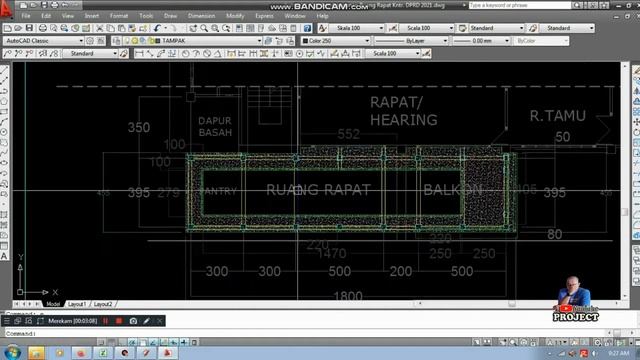Click the Linear dimension icon
The image size is (640, 360).
139,53
